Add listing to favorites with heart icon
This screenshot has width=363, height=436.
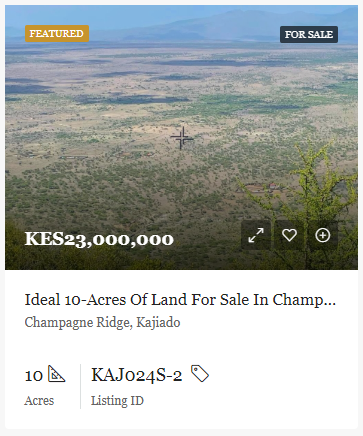coord(289,235)
